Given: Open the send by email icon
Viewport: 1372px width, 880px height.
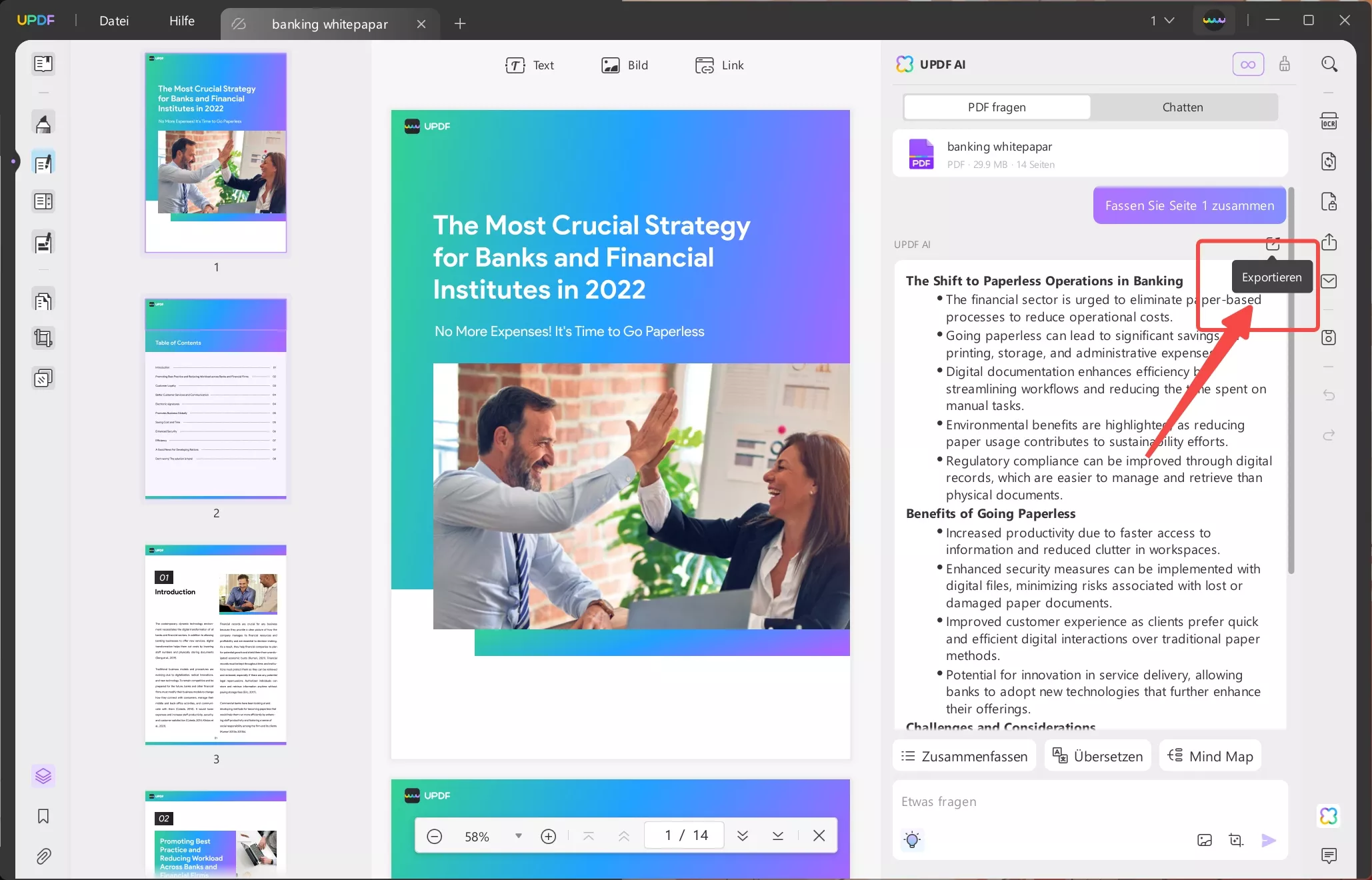Looking at the screenshot, I should coord(1329,281).
